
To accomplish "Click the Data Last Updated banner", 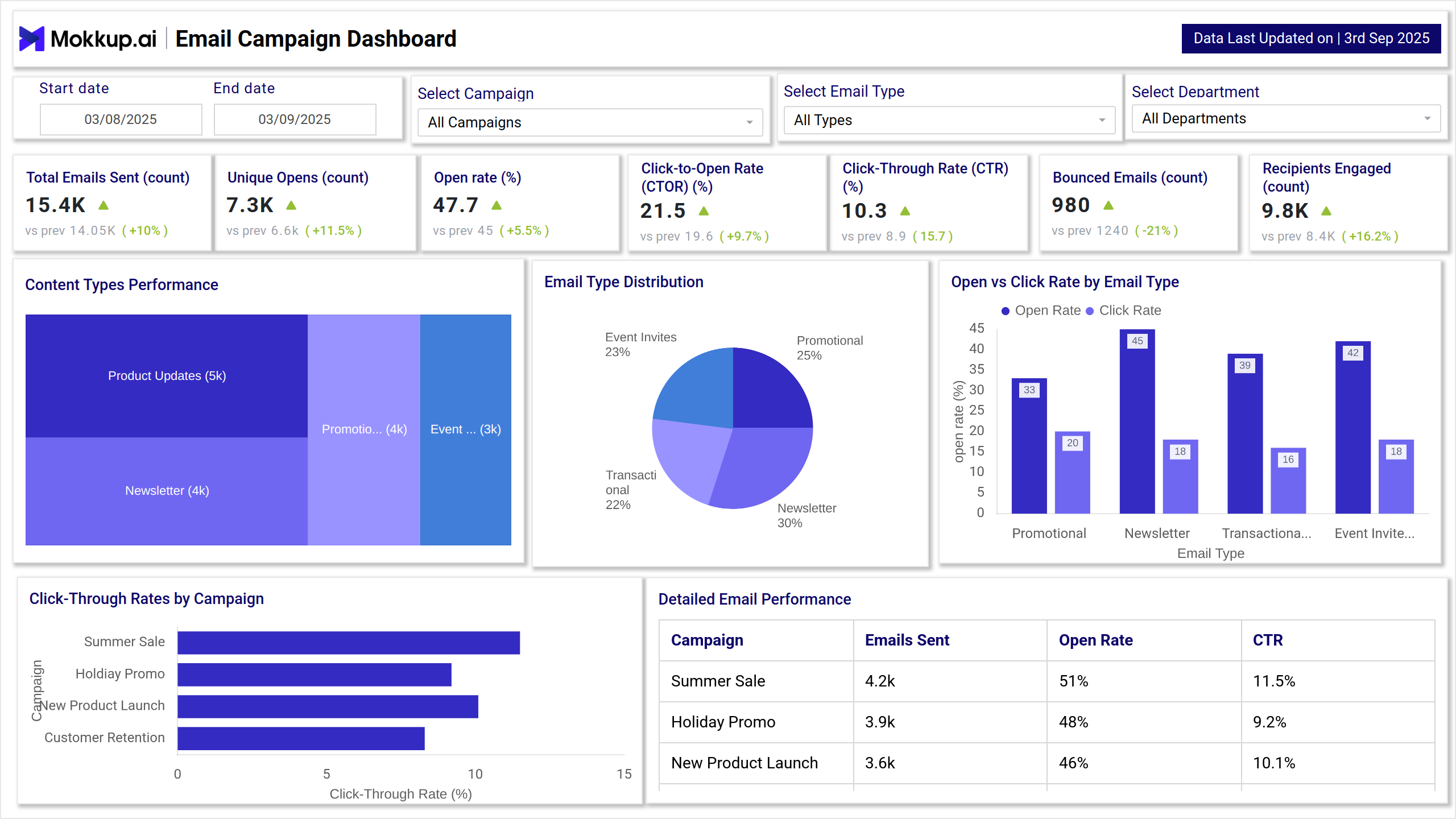I will (1312, 39).
